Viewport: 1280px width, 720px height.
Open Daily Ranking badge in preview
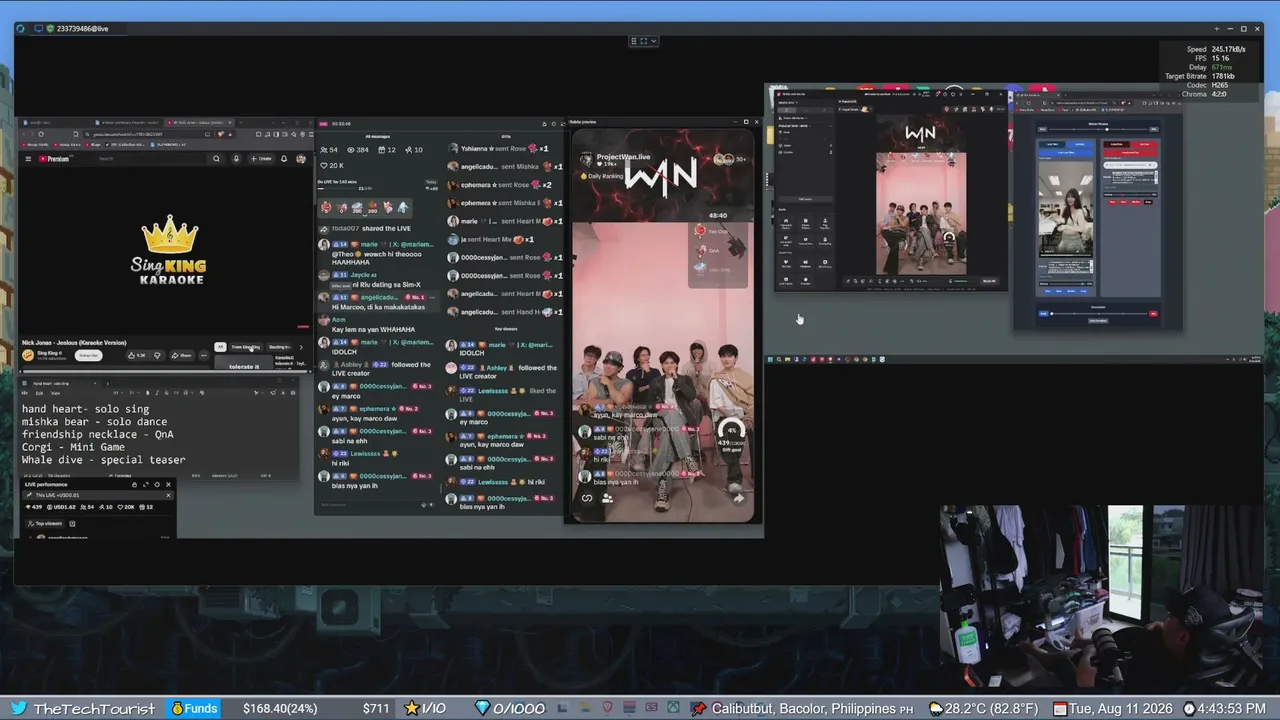(x=601, y=176)
